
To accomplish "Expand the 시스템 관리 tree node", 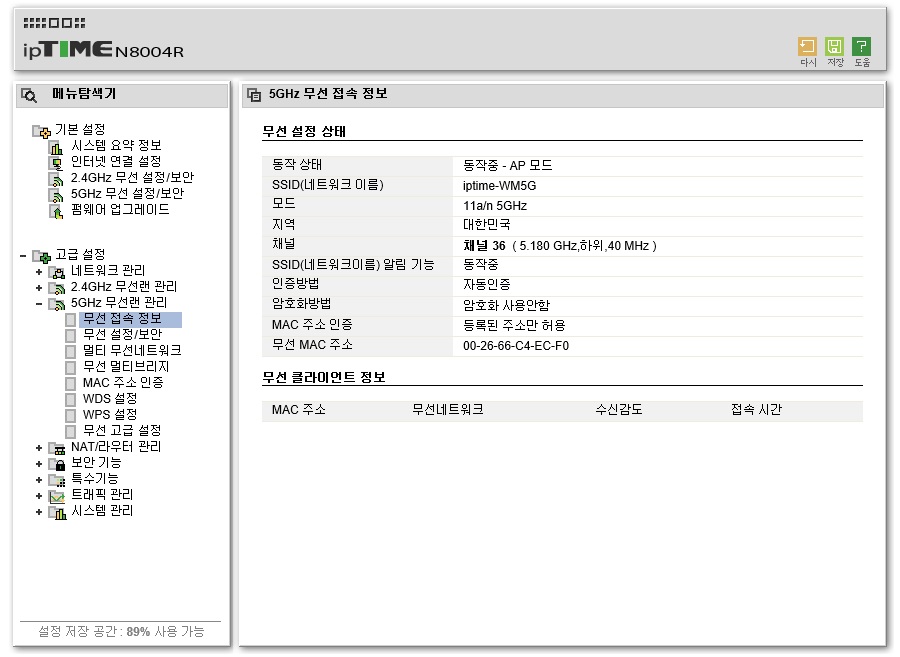I will pyautogui.click(x=39, y=512).
